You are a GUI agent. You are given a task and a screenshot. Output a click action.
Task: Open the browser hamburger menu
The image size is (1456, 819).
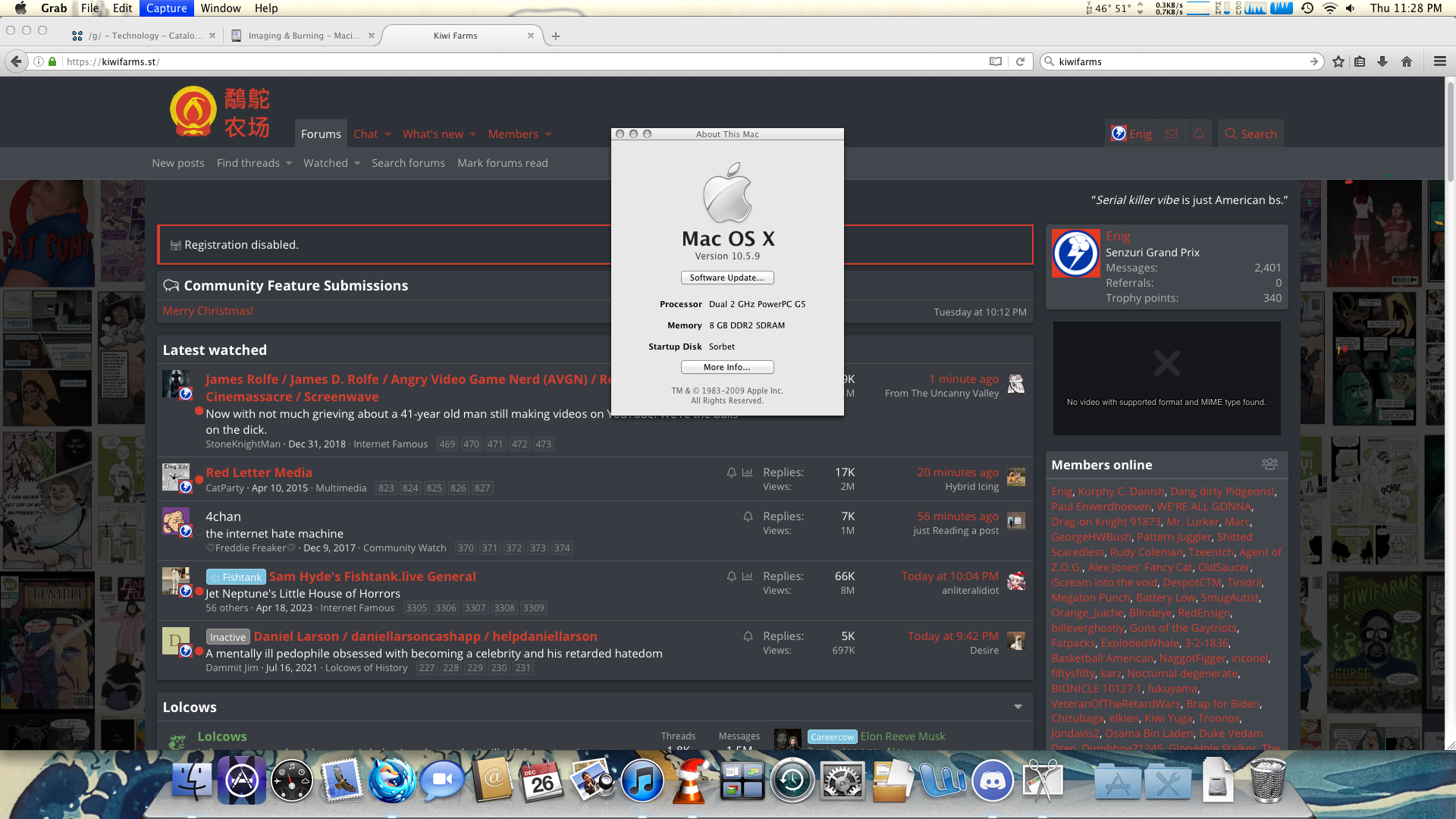click(1439, 61)
